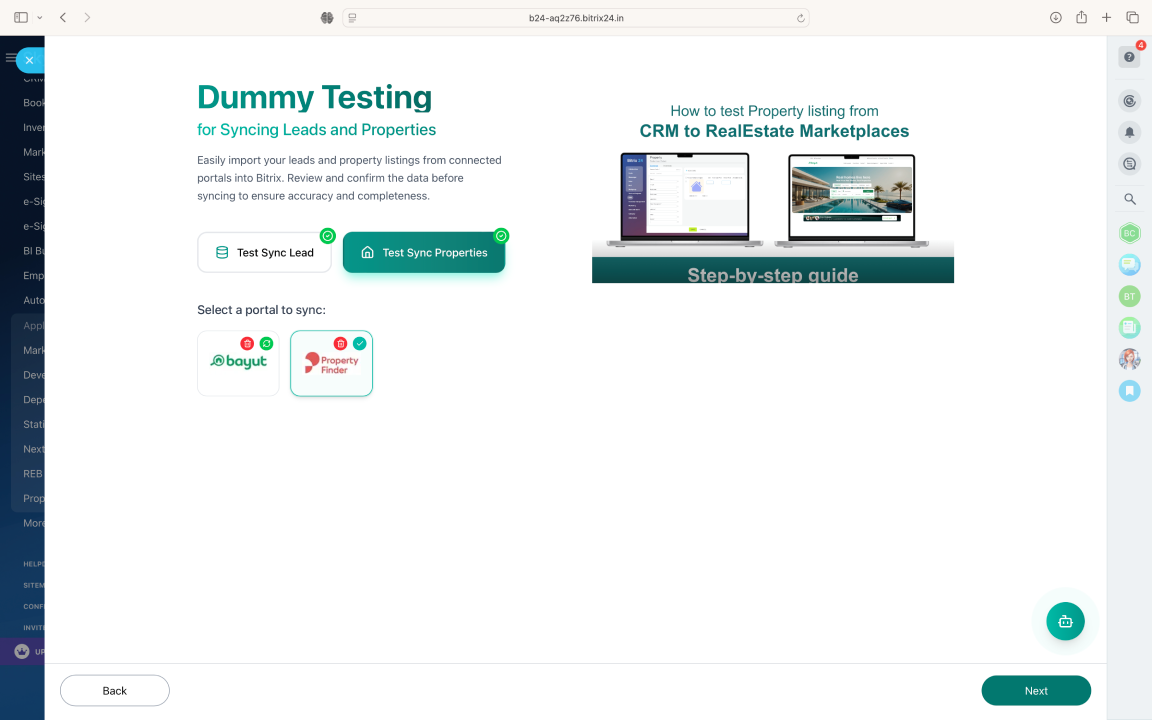Click the search magnifier in right panel
The height and width of the screenshot is (720, 1152).
(x=1129, y=199)
